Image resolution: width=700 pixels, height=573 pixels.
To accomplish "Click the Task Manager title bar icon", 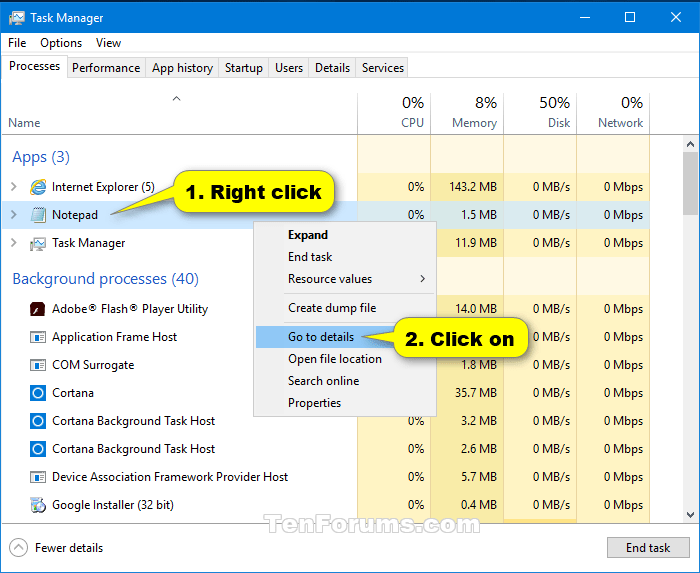I will pyautogui.click(x=17, y=18).
